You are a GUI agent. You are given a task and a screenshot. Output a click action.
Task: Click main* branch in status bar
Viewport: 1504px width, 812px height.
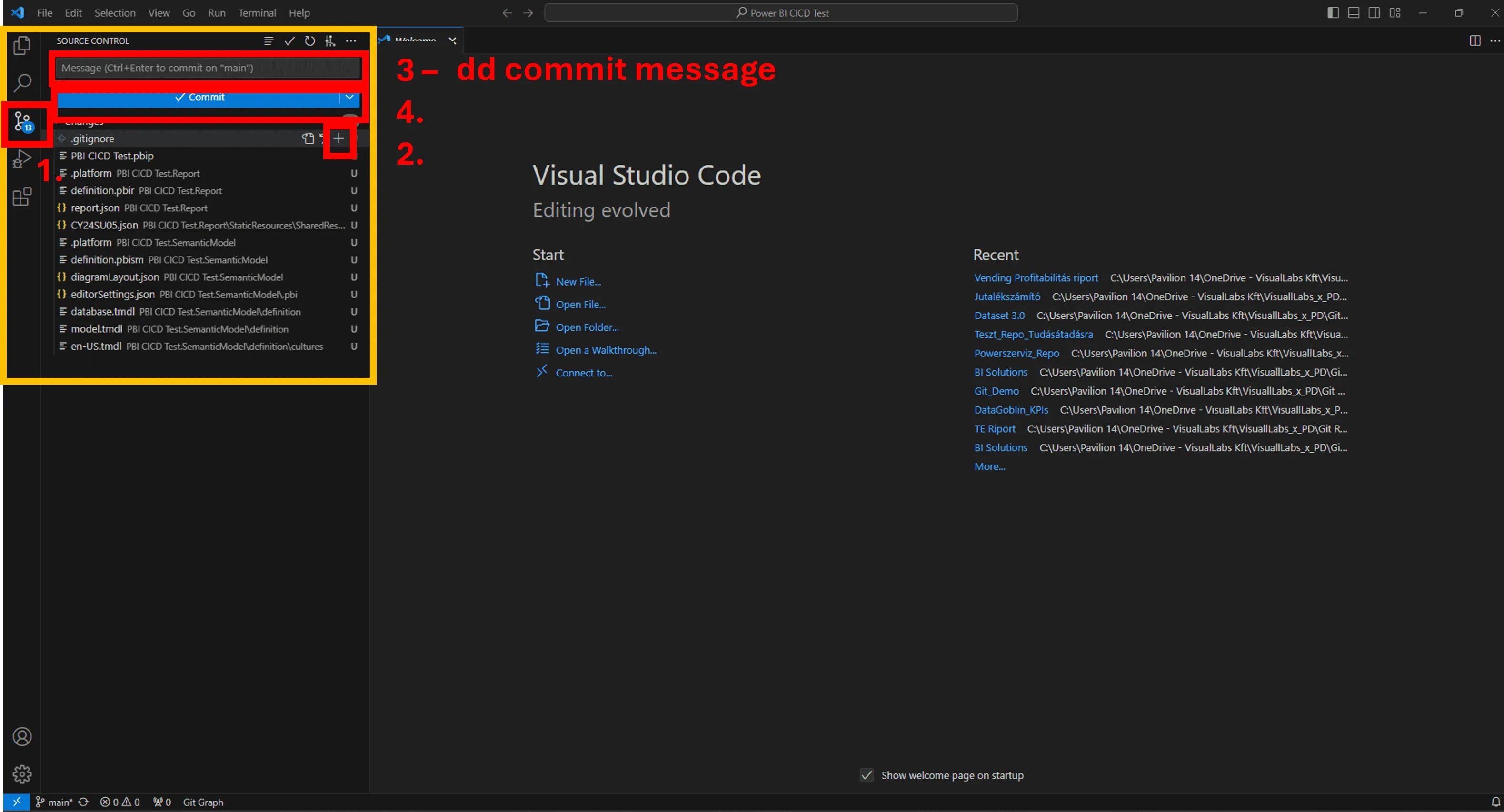tap(54, 802)
